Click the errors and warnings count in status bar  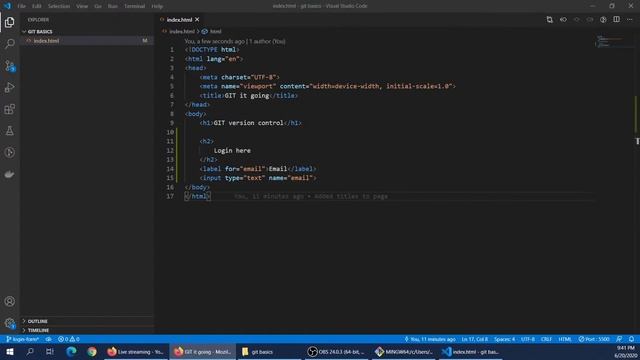pyautogui.click(x=69, y=339)
